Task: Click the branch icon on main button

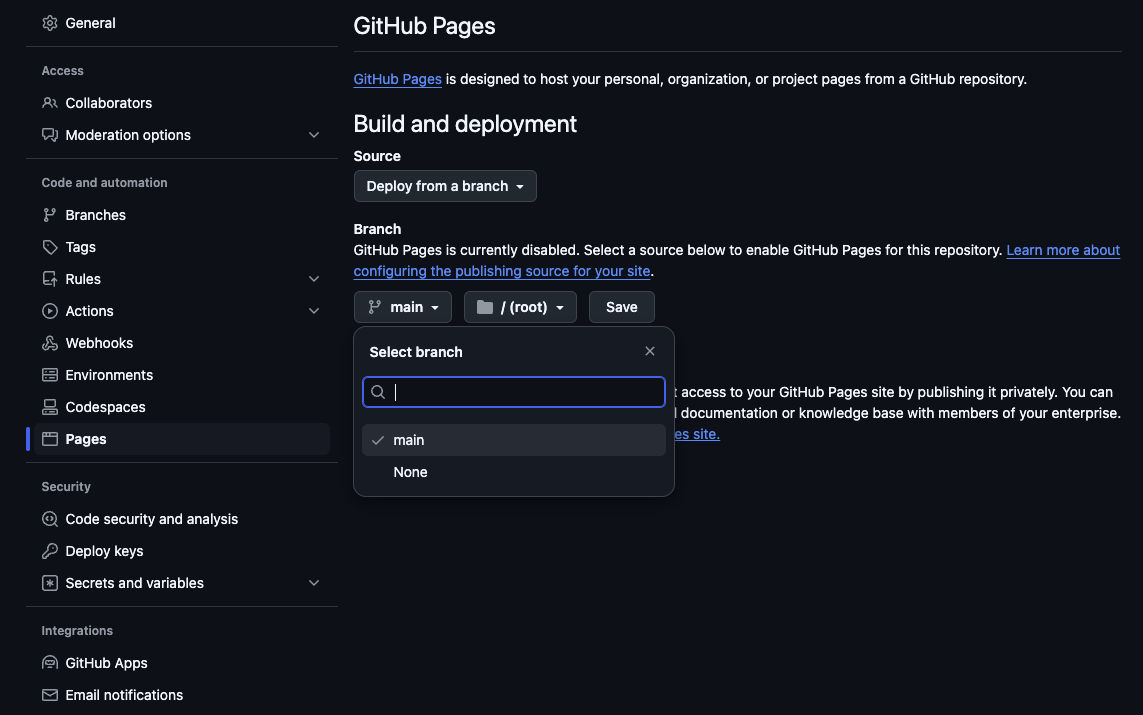Action: click(x=375, y=307)
